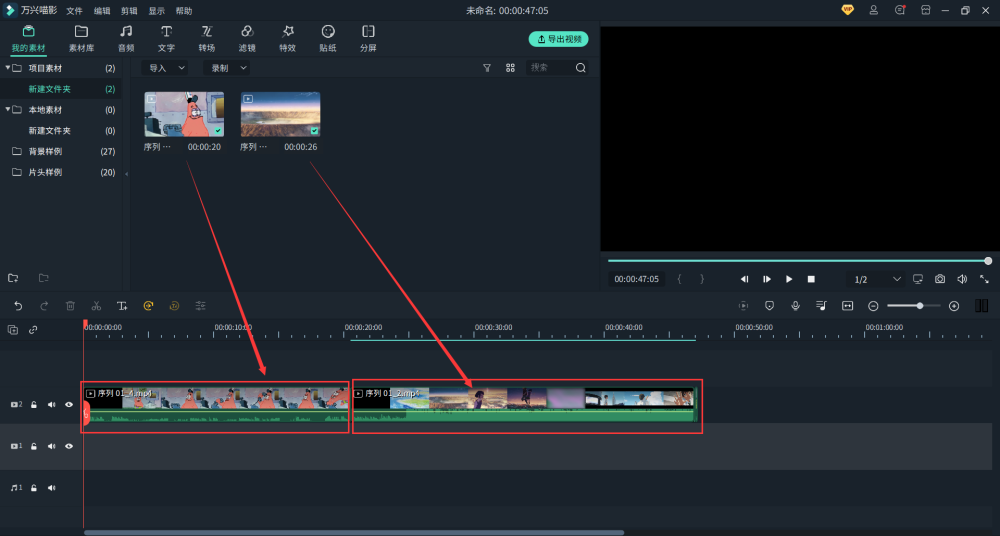Toggle the grid view icon

point(510,68)
